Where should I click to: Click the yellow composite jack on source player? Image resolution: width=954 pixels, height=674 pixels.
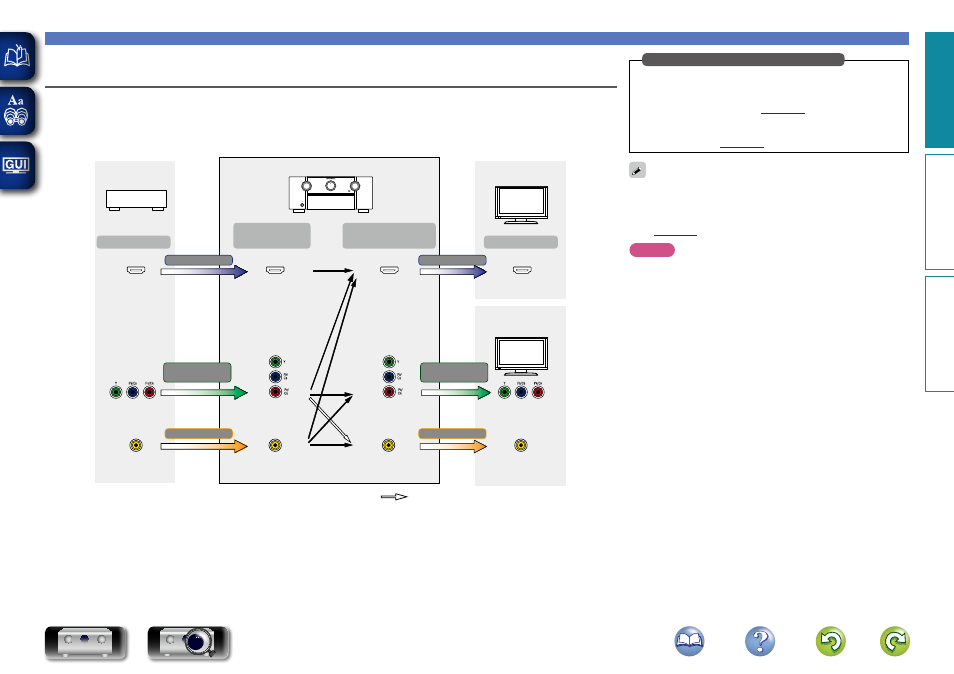coord(136,445)
